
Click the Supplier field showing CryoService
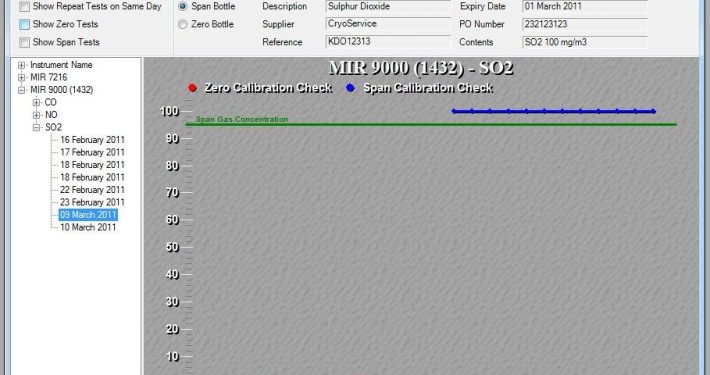tap(388, 24)
